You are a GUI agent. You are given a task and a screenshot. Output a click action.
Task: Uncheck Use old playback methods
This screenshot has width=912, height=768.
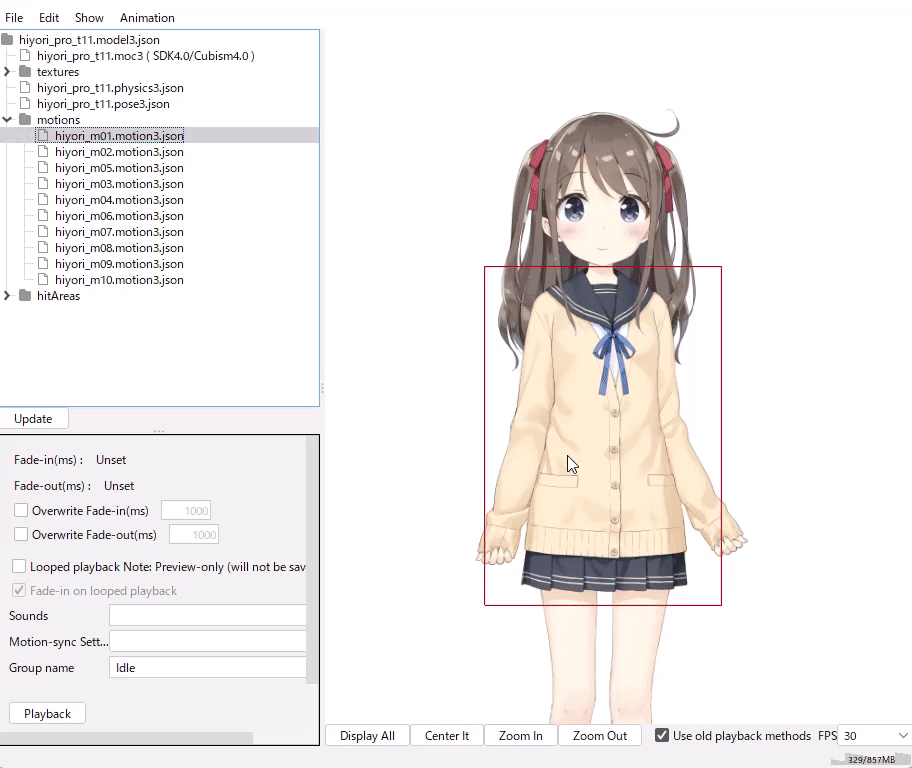662,735
